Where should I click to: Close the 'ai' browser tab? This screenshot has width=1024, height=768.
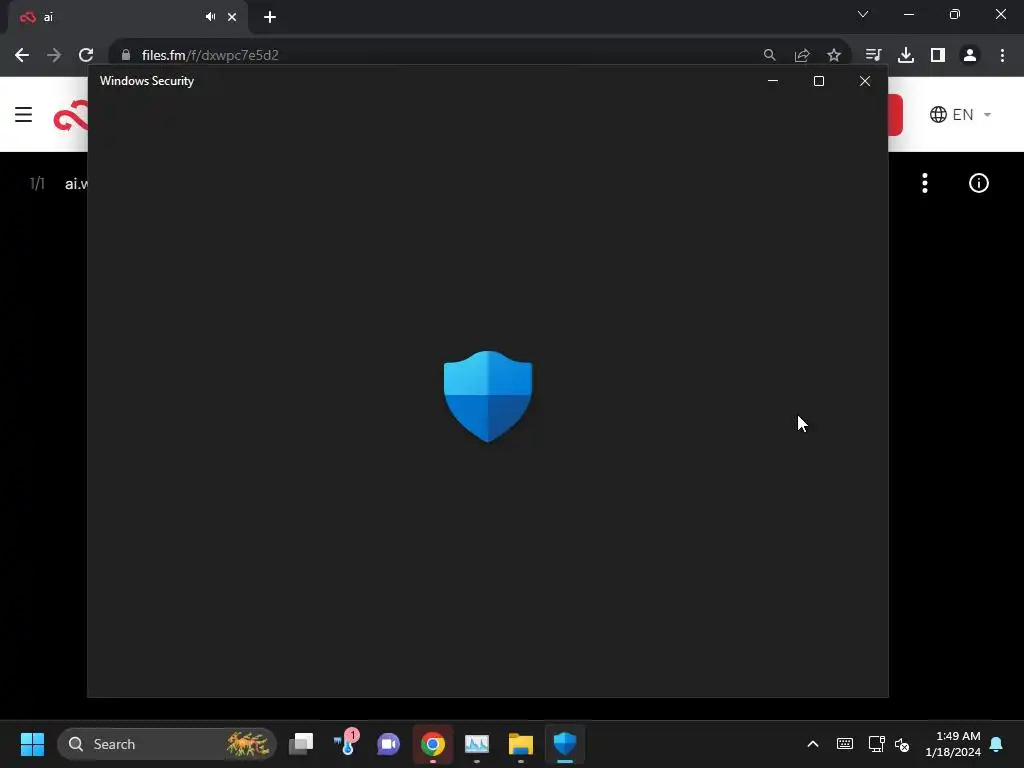click(232, 17)
